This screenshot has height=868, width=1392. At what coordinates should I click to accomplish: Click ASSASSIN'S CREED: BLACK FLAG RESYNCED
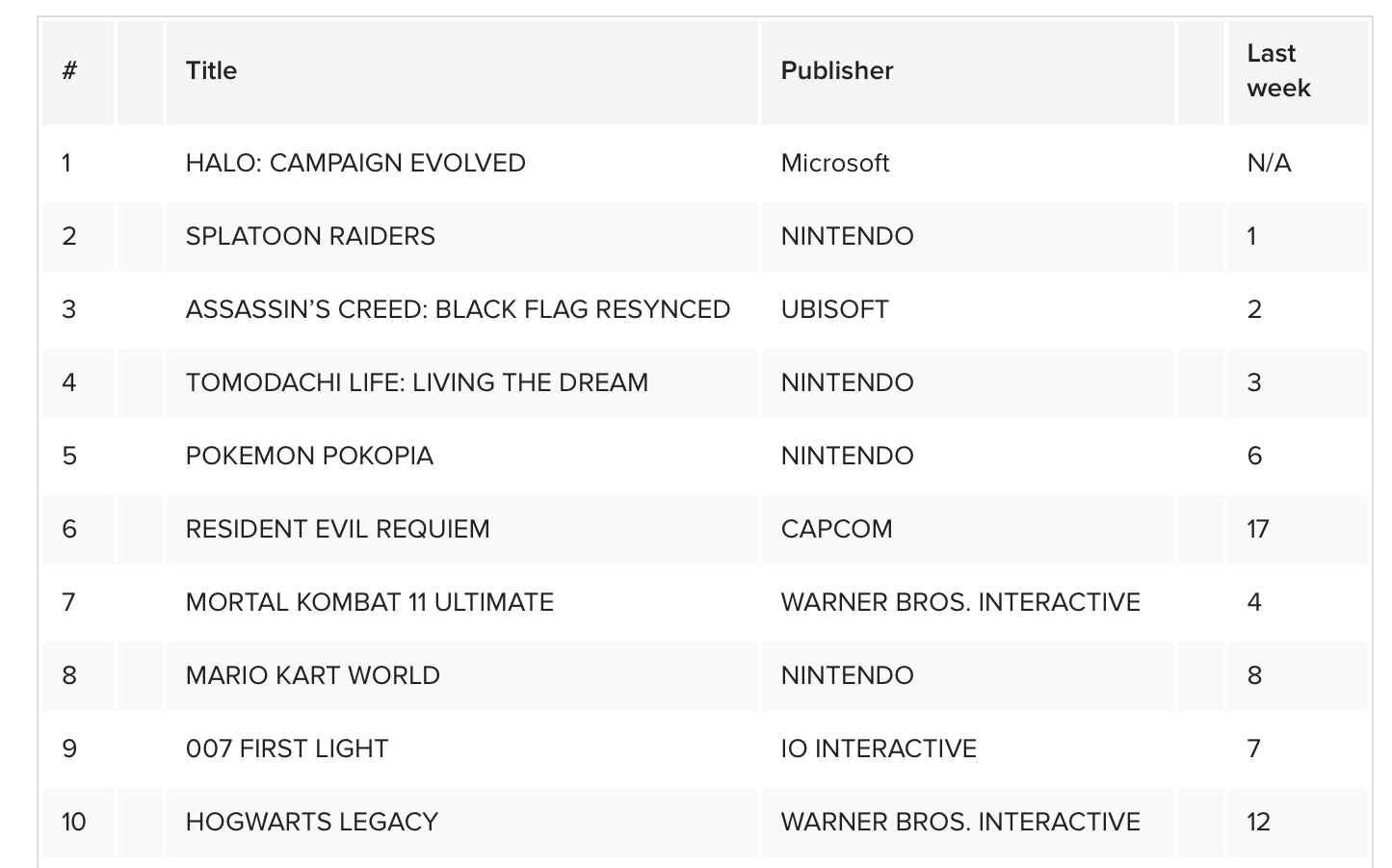point(458,309)
